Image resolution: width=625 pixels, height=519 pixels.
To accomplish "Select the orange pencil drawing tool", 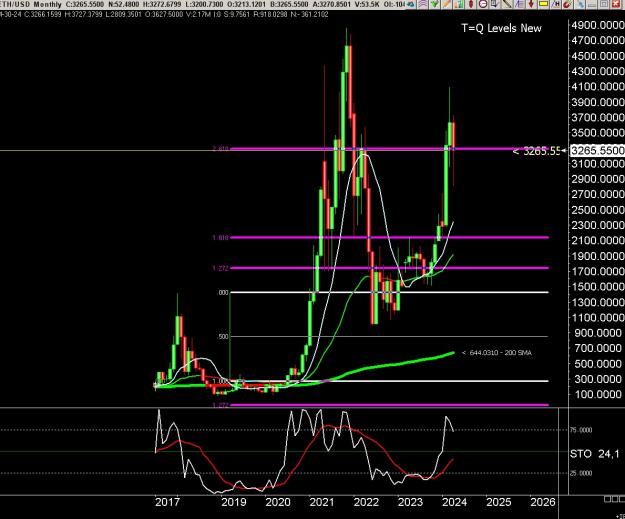I will click(x=446, y=4).
